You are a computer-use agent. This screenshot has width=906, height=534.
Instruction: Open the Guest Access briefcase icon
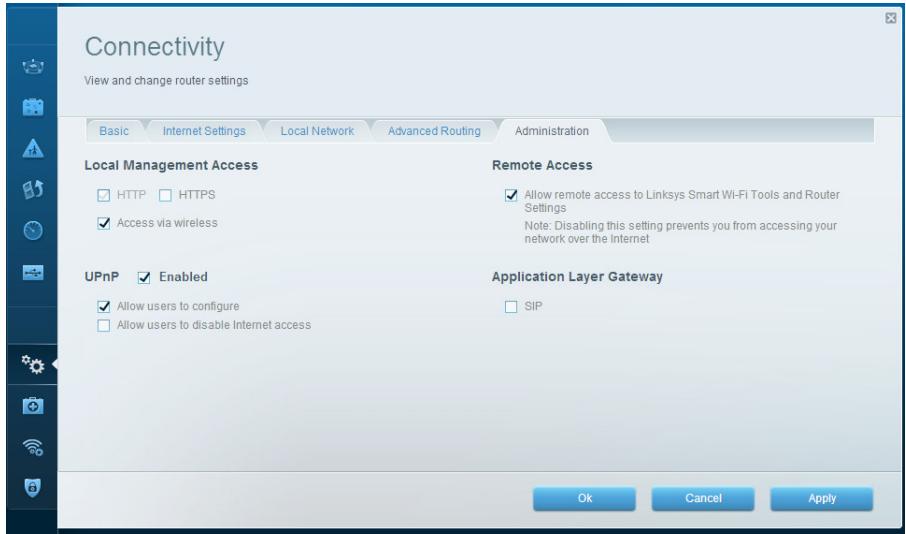click(x=33, y=107)
